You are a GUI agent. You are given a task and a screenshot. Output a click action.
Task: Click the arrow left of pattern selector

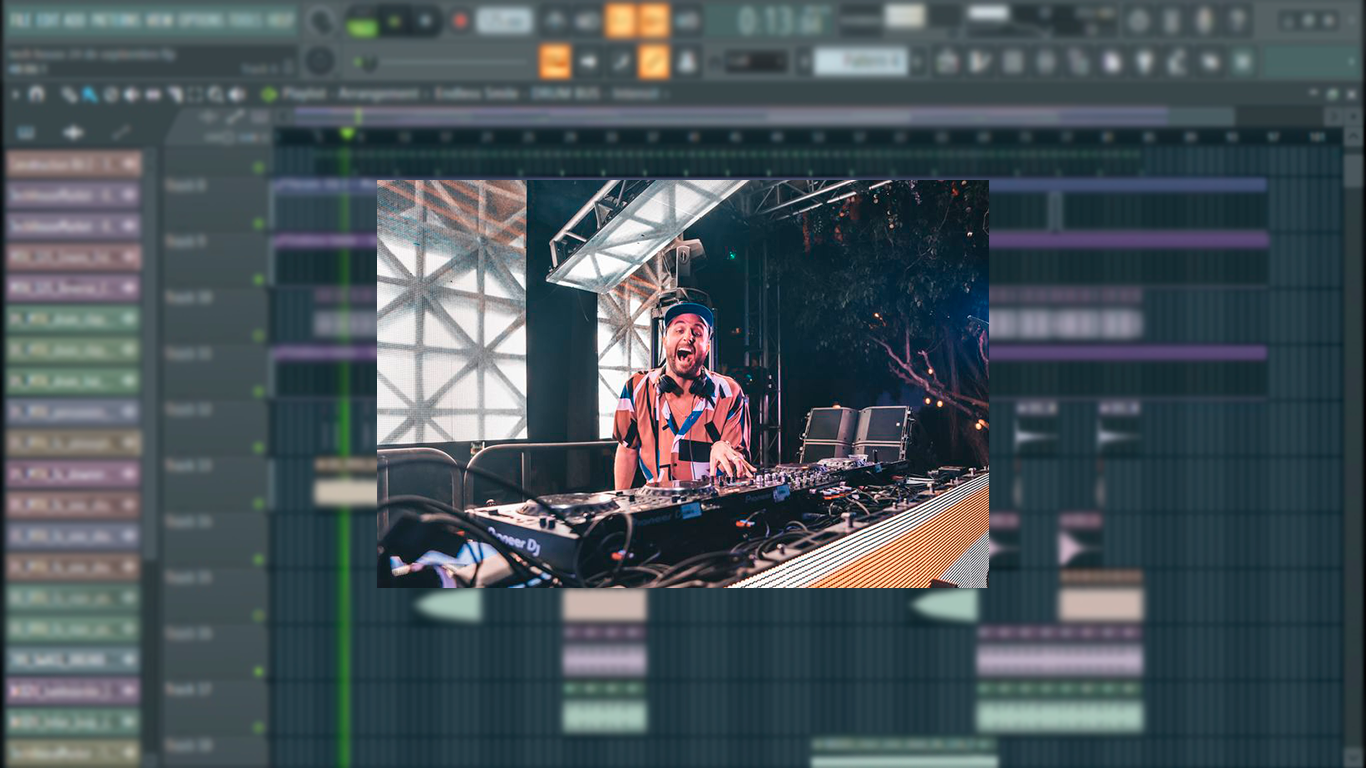click(x=802, y=62)
